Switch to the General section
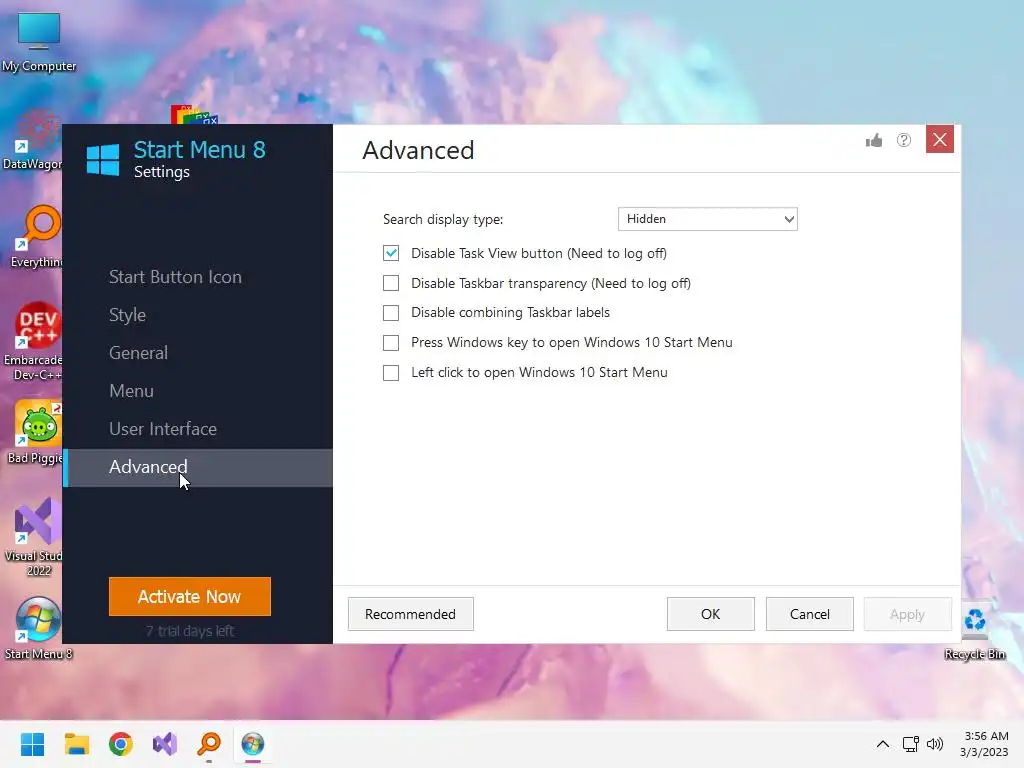Image resolution: width=1024 pixels, height=768 pixels. (138, 353)
